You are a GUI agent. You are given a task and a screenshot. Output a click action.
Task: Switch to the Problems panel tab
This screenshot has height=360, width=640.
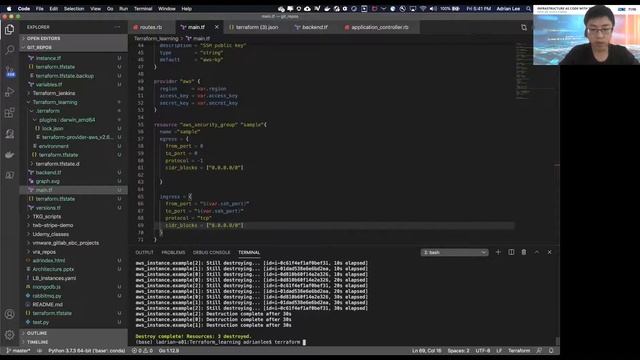coord(173,253)
